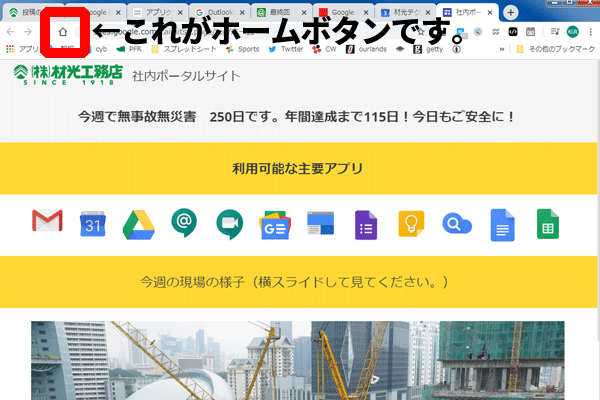This screenshot has height=400, width=600.
Task: Open the Google Meet video icon
Action: tap(230, 225)
